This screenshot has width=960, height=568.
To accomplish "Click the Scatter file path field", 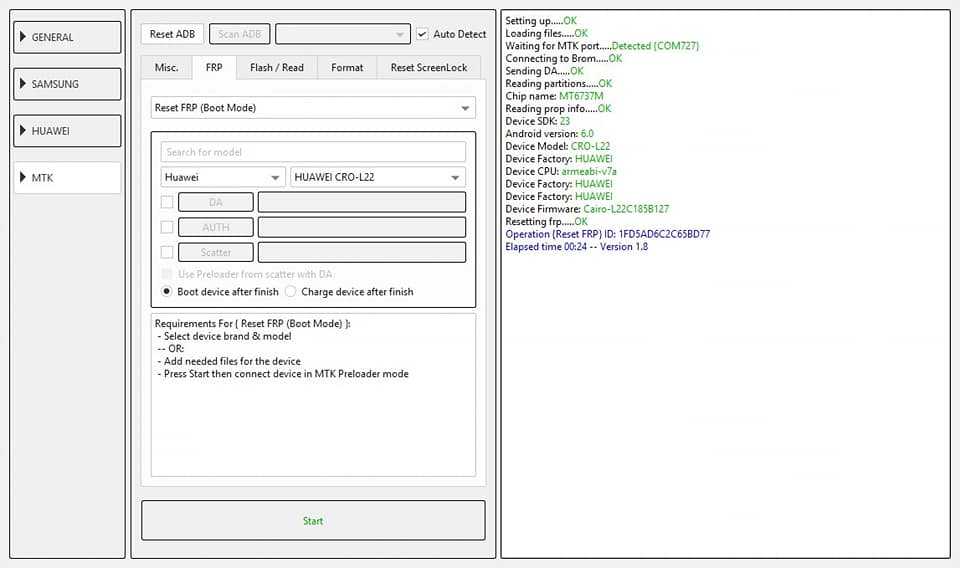I will (362, 252).
